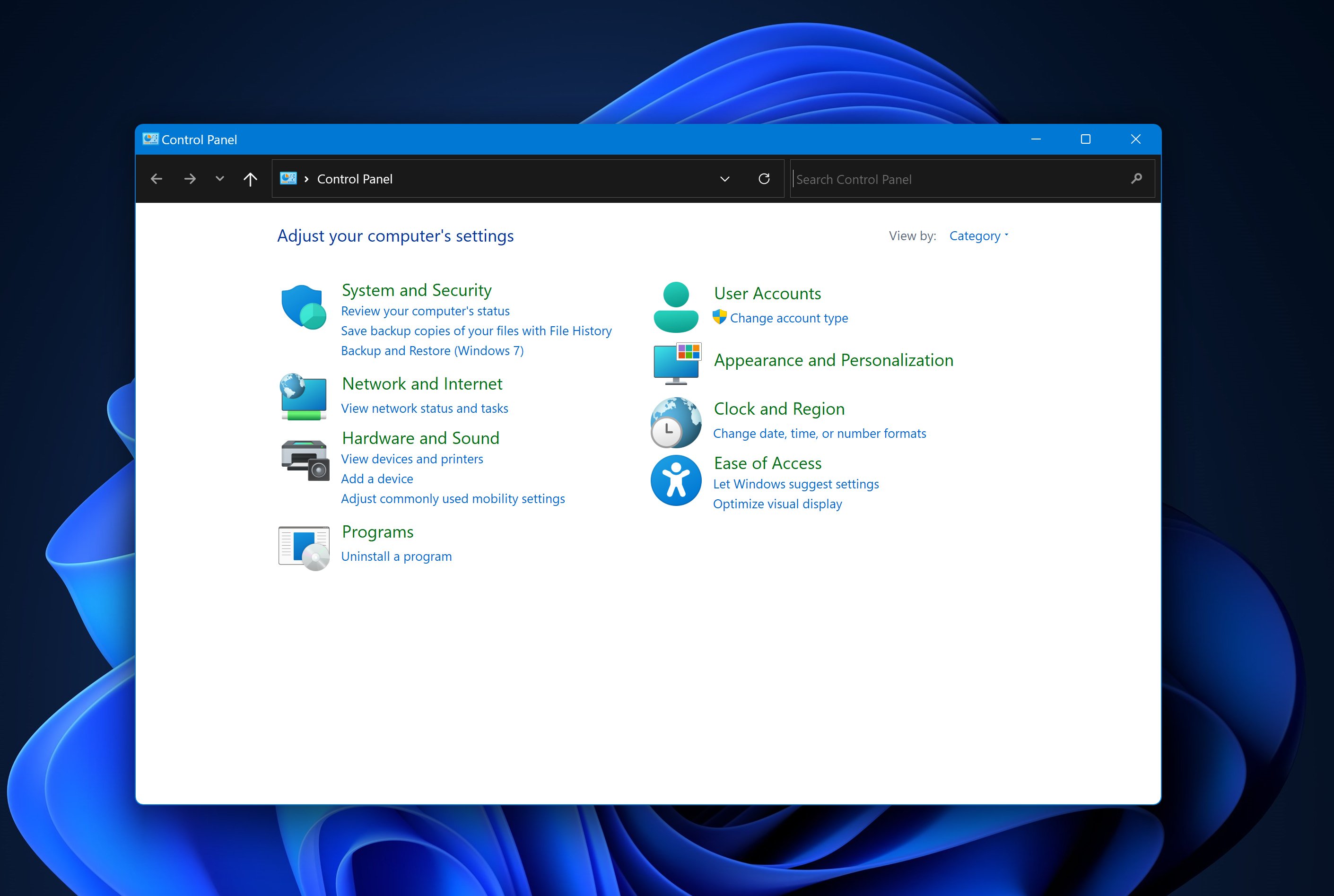Open Hardware and Sound category
Image resolution: width=1334 pixels, height=896 pixels.
421,438
